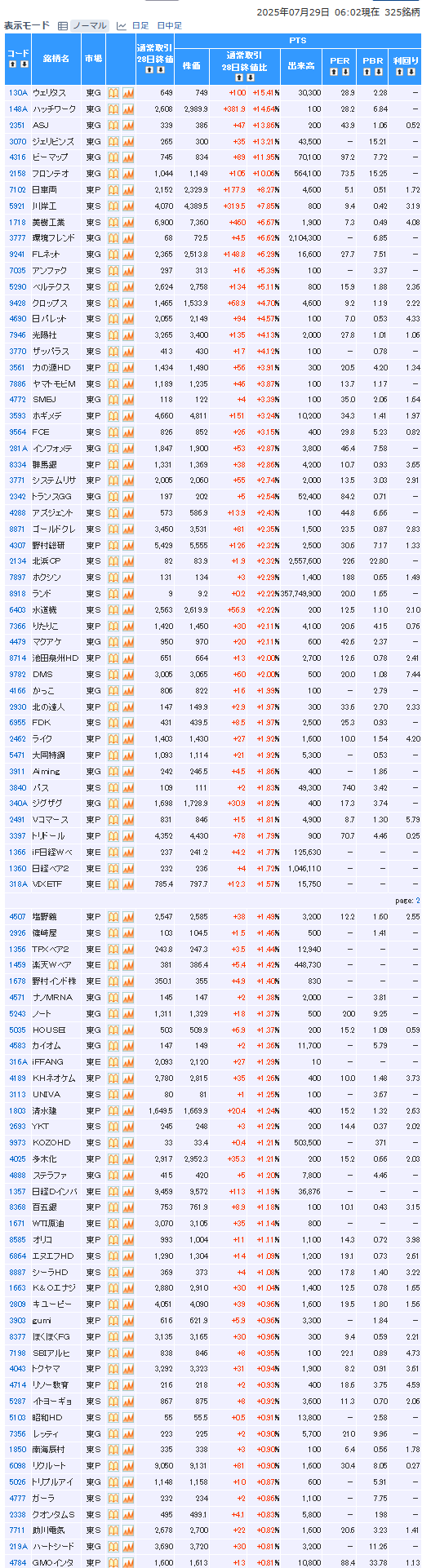
Task: Show chart for 3113 UNIVA
Action: click(128, 1094)
